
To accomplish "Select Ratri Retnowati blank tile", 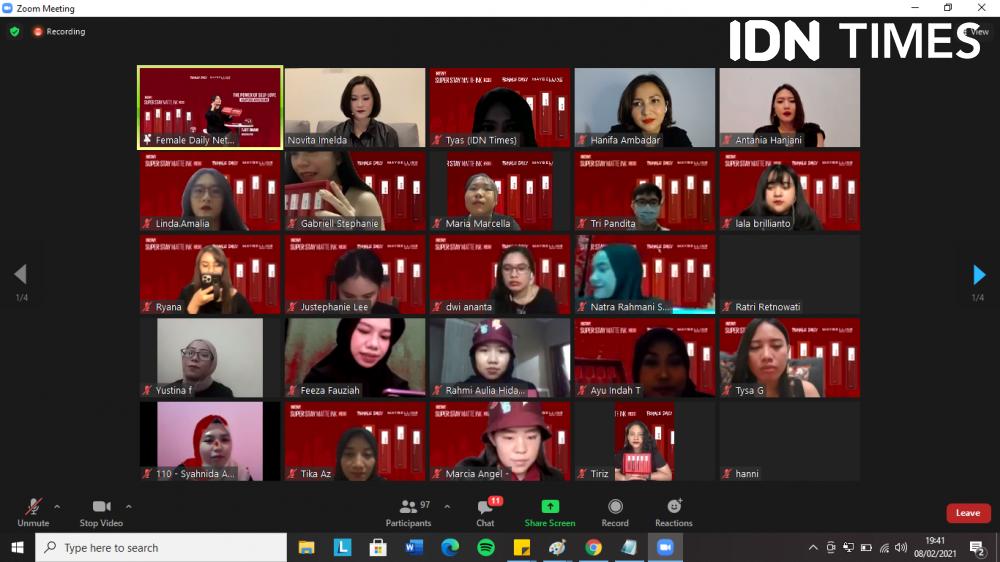I will [x=790, y=274].
